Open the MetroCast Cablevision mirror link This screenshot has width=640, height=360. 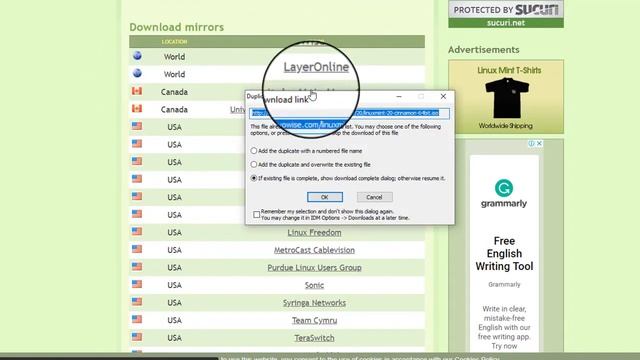pos(314,250)
